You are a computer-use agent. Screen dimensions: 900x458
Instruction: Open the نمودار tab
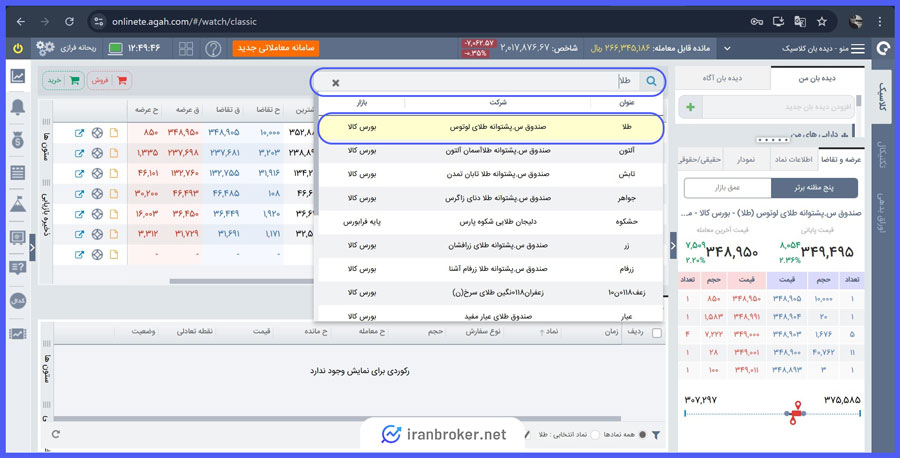pos(746,160)
